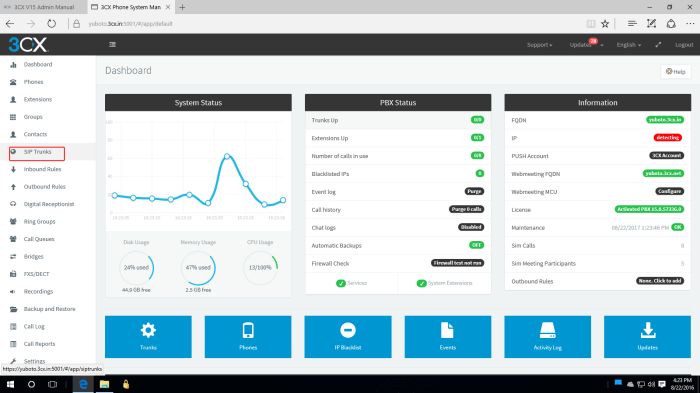700x393 pixels.
Task: Open Contacts in the sidebar
Action: [35, 134]
